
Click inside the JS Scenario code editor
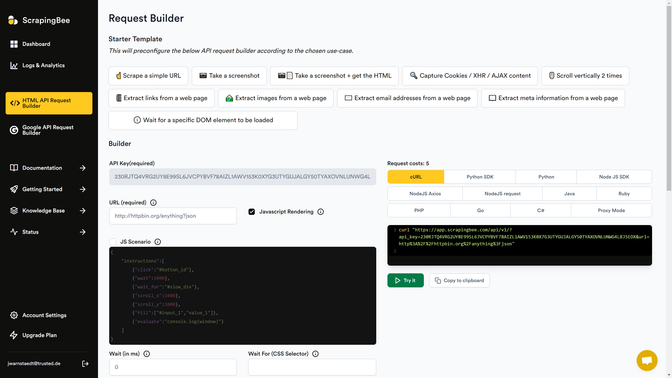click(x=243, y=296)
